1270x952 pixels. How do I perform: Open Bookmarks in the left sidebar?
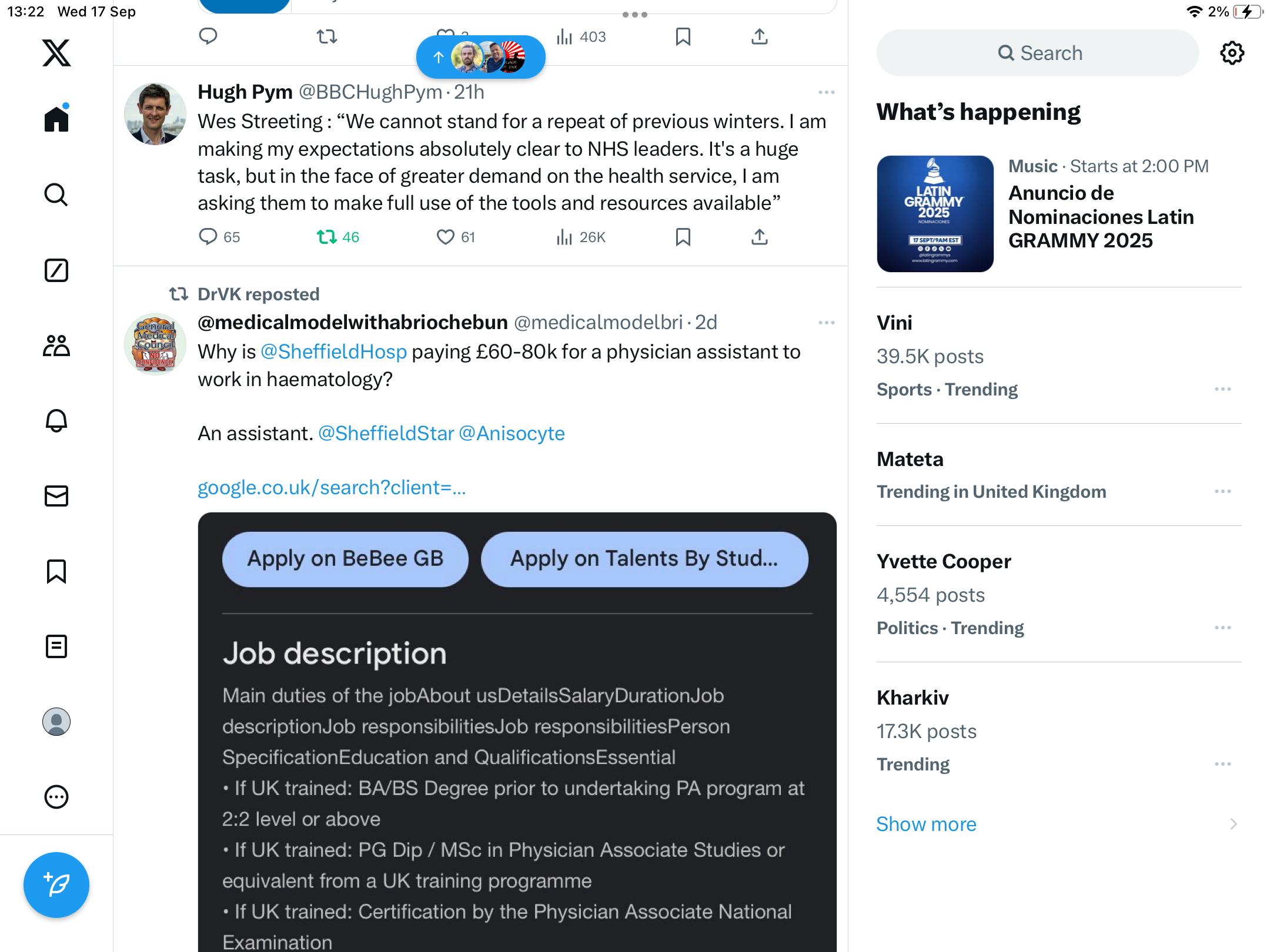pyautogui.click(x=56, y=571)
